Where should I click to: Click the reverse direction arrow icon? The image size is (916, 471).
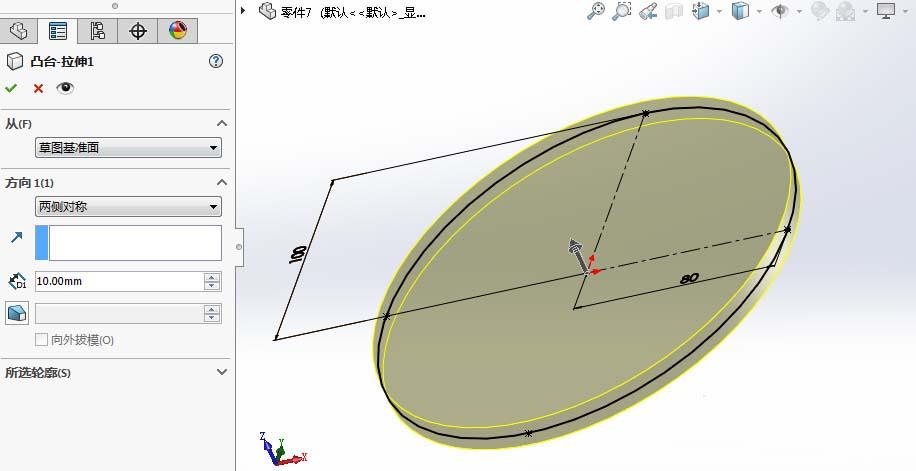16,237
